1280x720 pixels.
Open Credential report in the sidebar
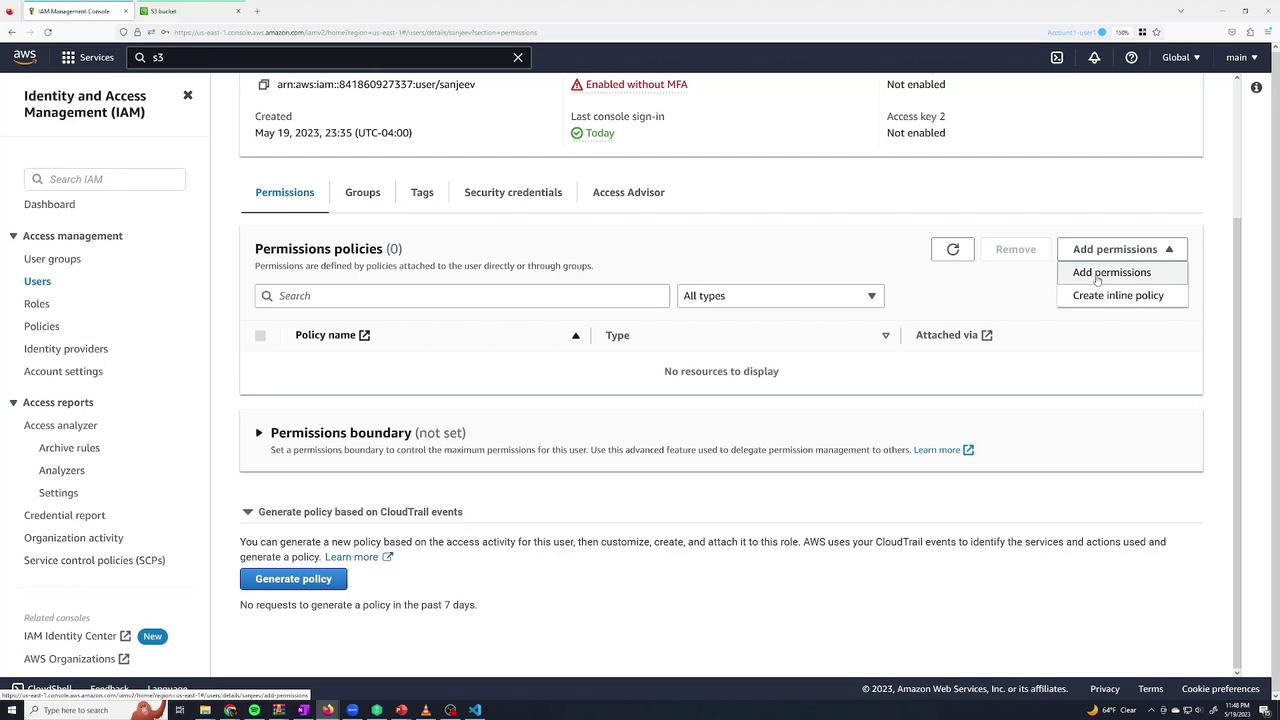(x=64, y=515)
